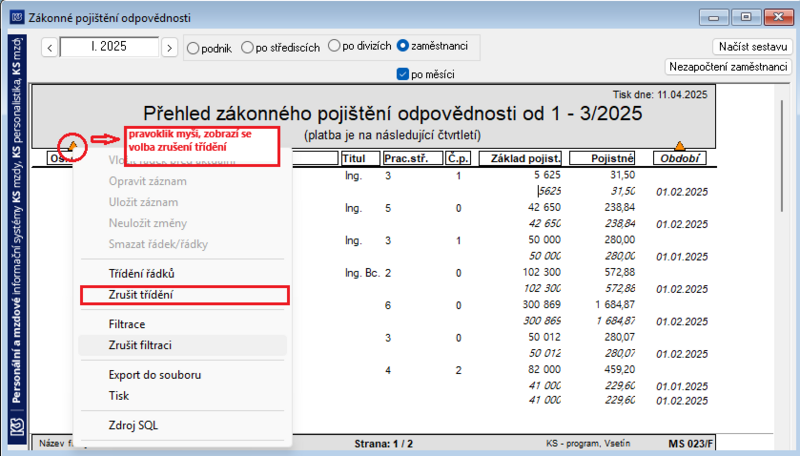Viewport: 800px width, 456px height.
Task: Click the Ing. Bc. title cell
Action: pyautogui.click(x=362, y=273)
